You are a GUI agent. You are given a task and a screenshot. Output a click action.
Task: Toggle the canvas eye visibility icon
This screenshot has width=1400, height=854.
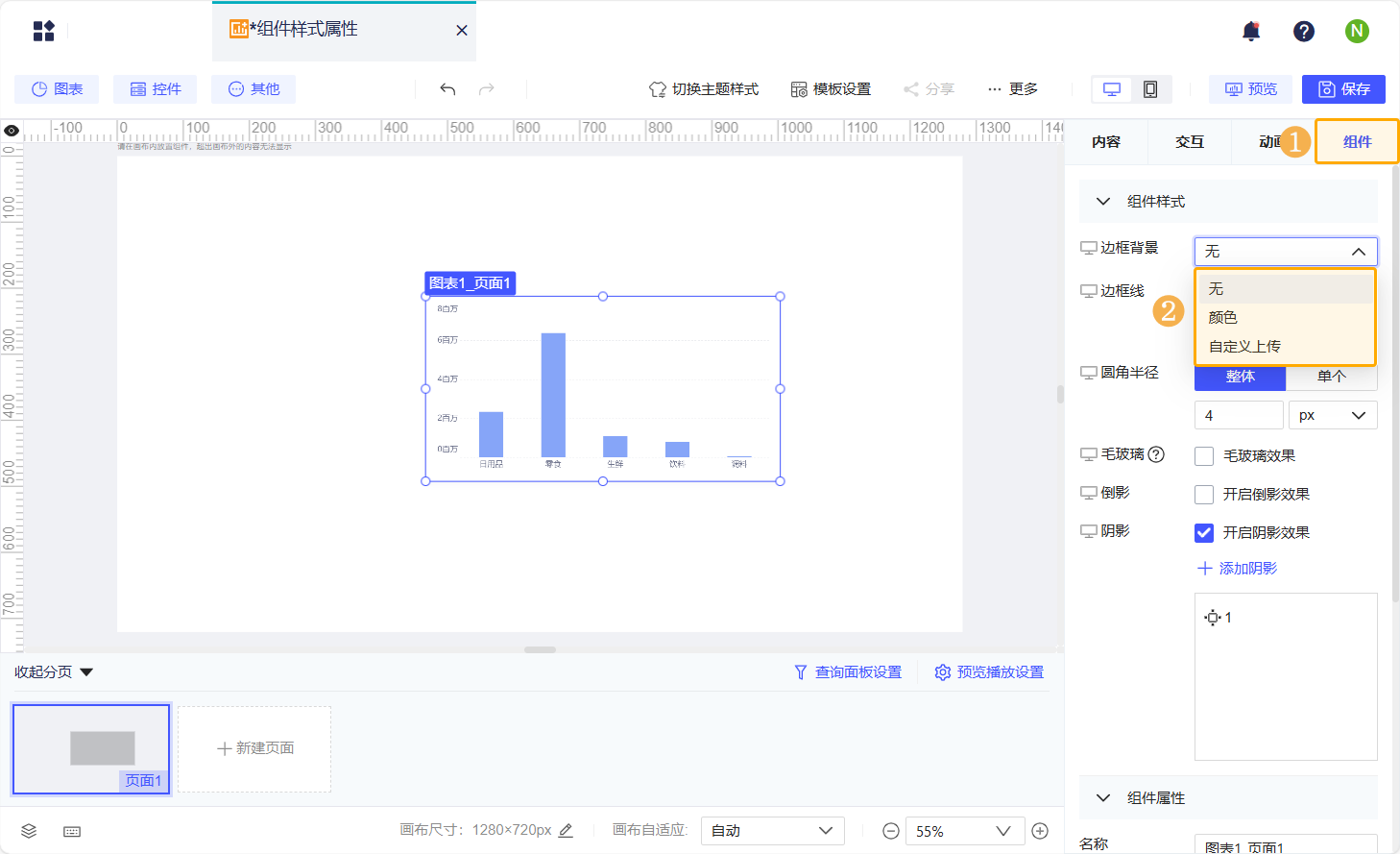12,131
